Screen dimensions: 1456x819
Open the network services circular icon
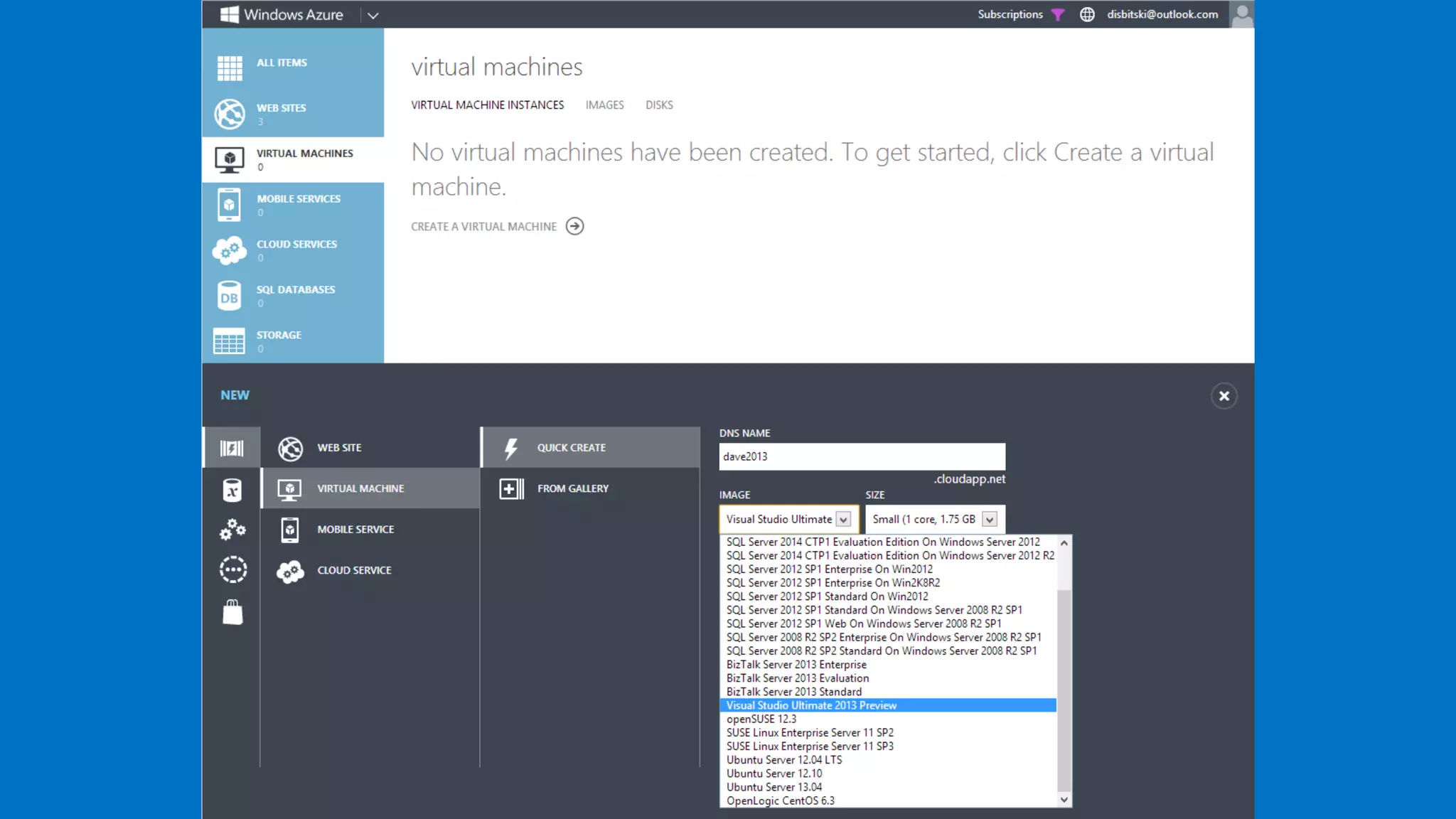click(x=232, y=569)
